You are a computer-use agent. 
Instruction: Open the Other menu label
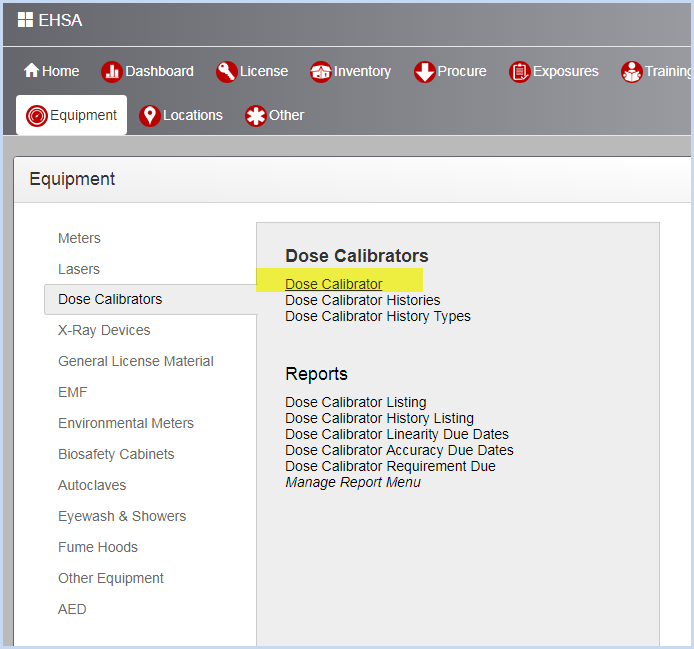pyautogui.click(x=286, y=116)
